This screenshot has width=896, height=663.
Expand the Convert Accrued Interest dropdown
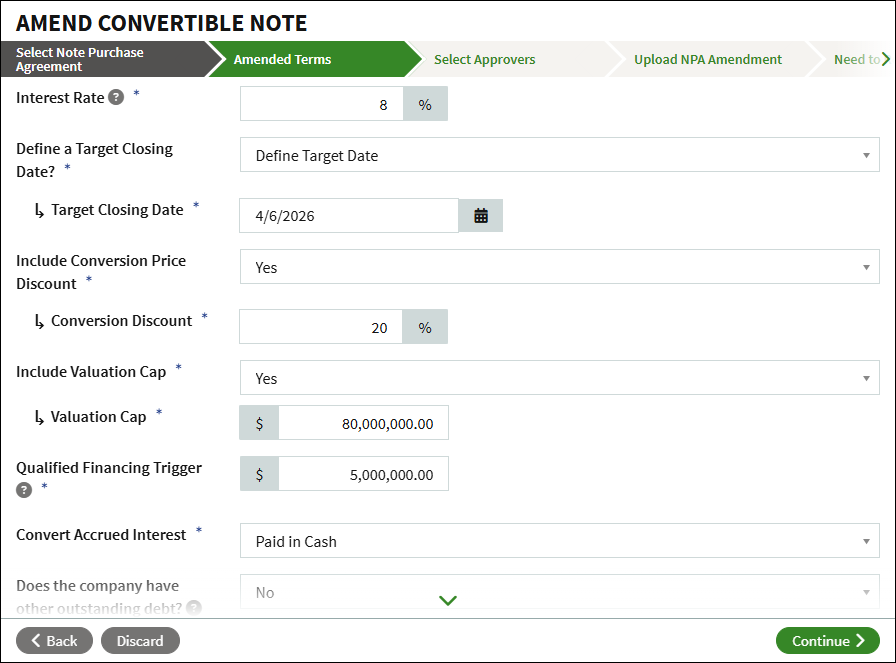click(x=559, y=541)
